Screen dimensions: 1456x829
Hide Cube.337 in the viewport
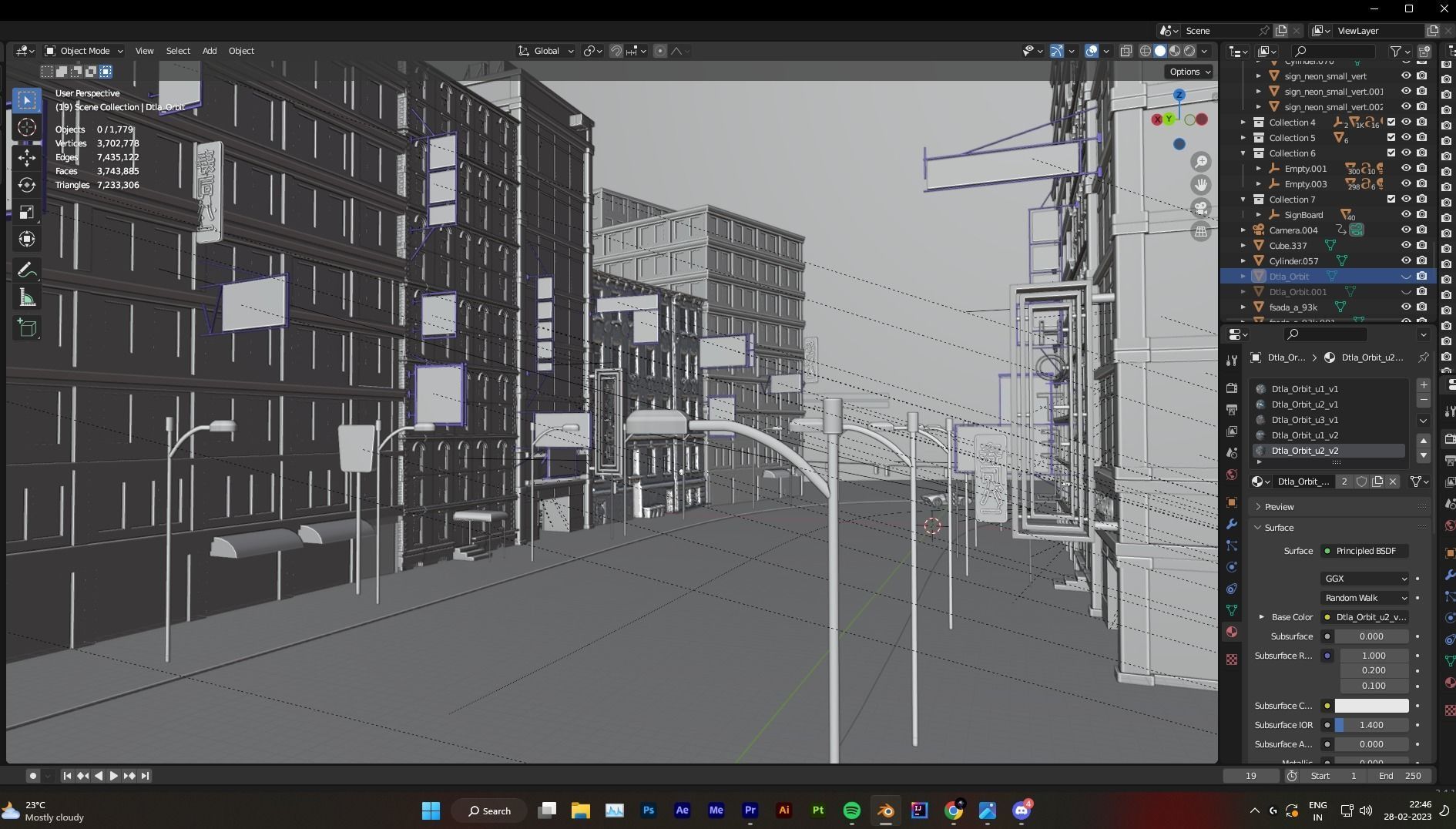[x=1406, y=245]
